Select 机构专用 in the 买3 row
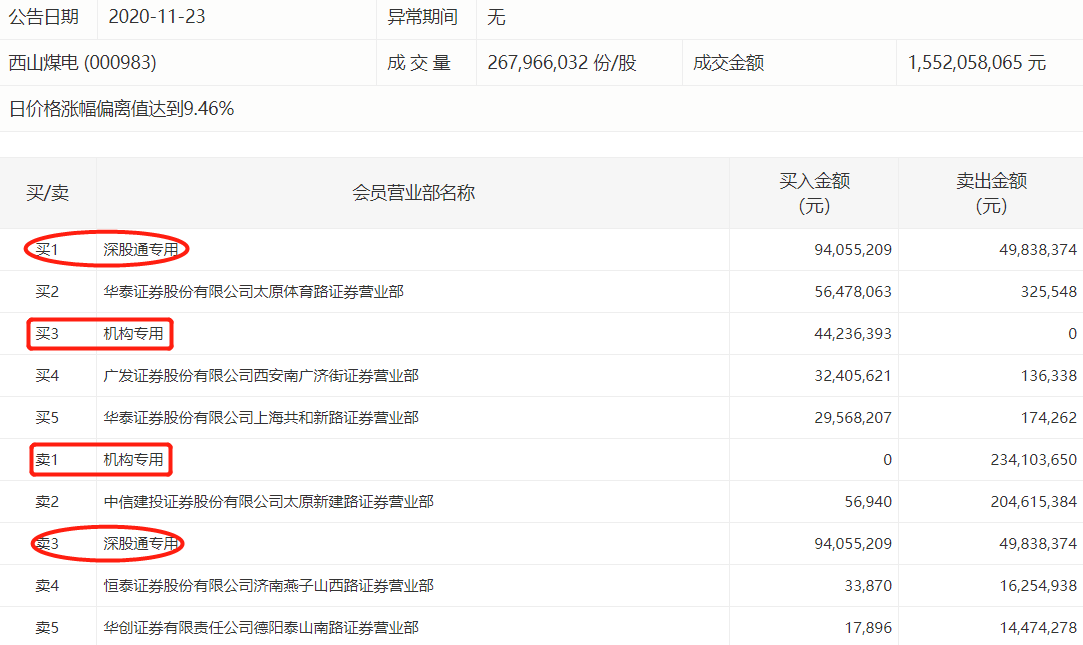Viewport: 1083px width, 645px height. 133,334
